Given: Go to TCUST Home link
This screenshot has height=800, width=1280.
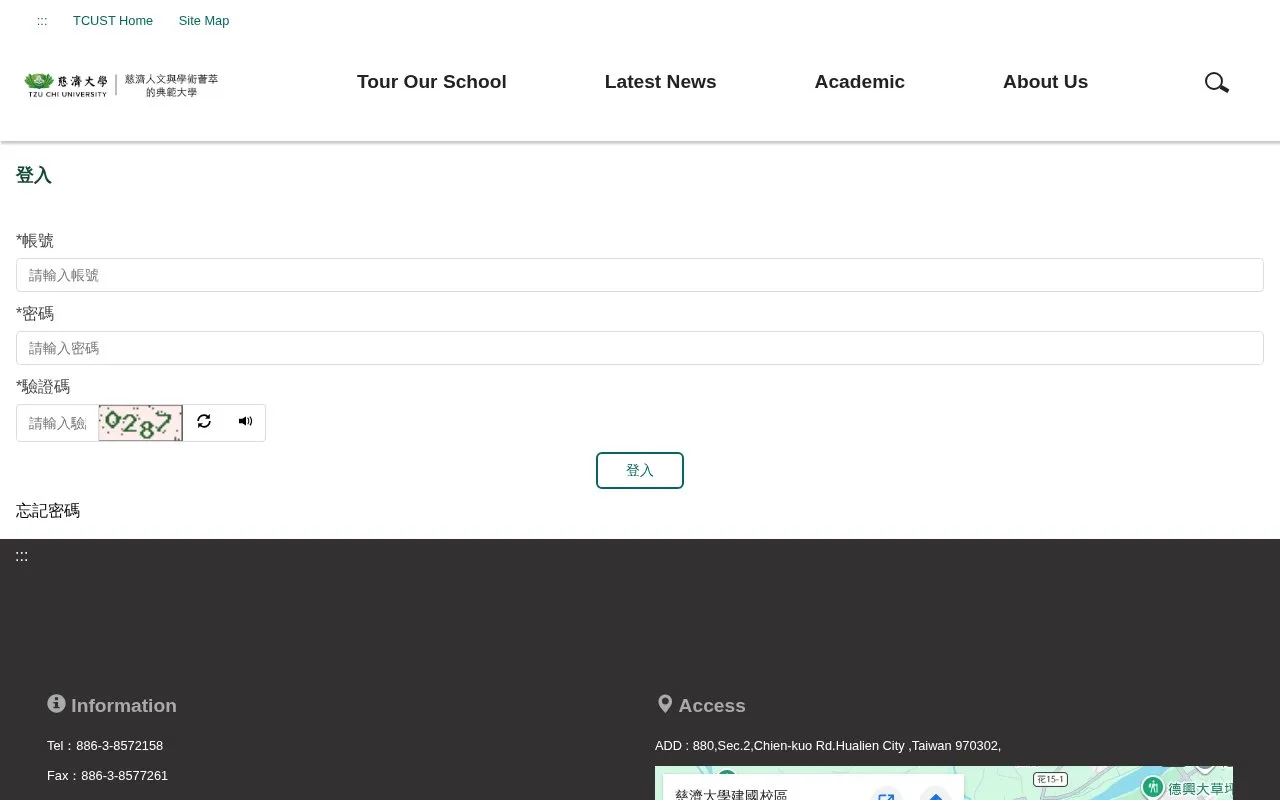Looking at the screenshot, I should pyautogui.click(x=113, y=21).
